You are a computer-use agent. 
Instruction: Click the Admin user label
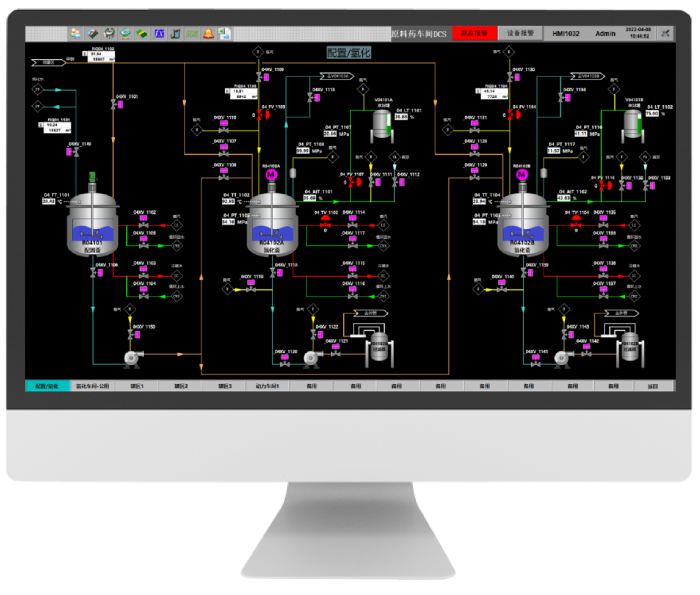[606, 33]
